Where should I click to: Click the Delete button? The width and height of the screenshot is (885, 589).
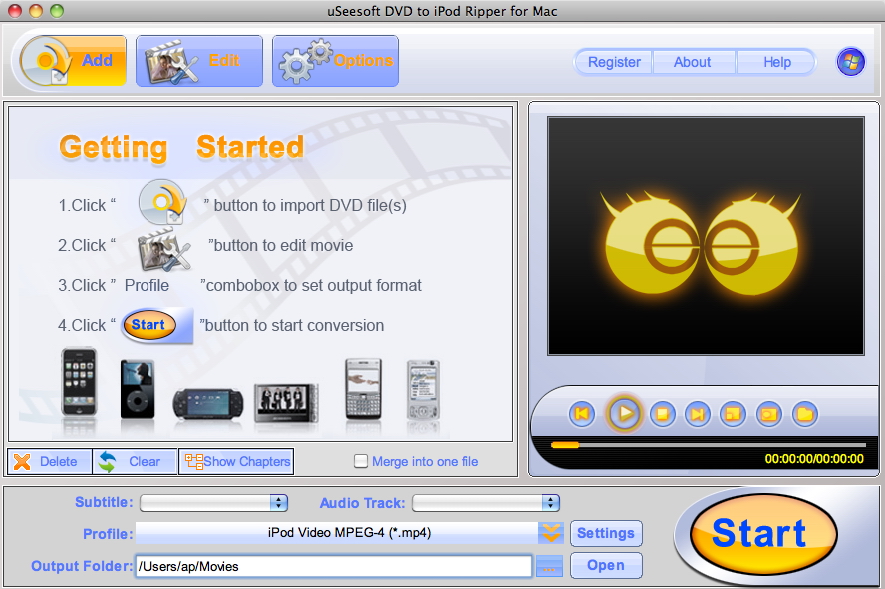pos(50,461)
